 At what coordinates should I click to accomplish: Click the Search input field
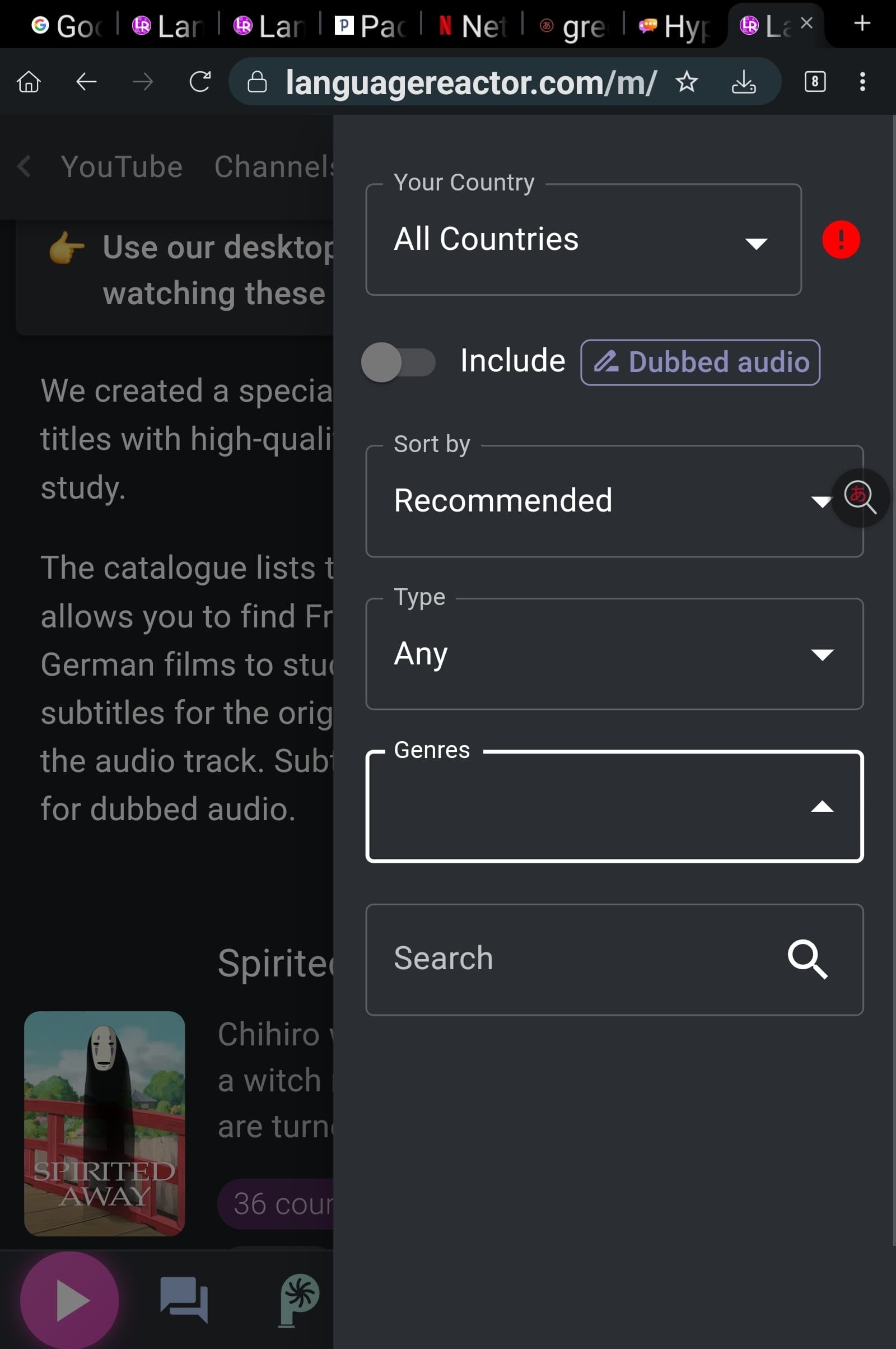tap(614, 959)
